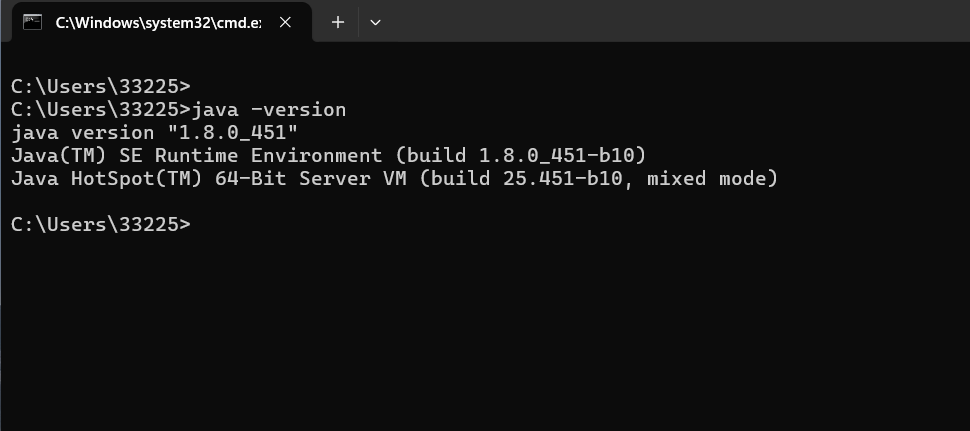Close the cmd.exe tab

point(286,22)
